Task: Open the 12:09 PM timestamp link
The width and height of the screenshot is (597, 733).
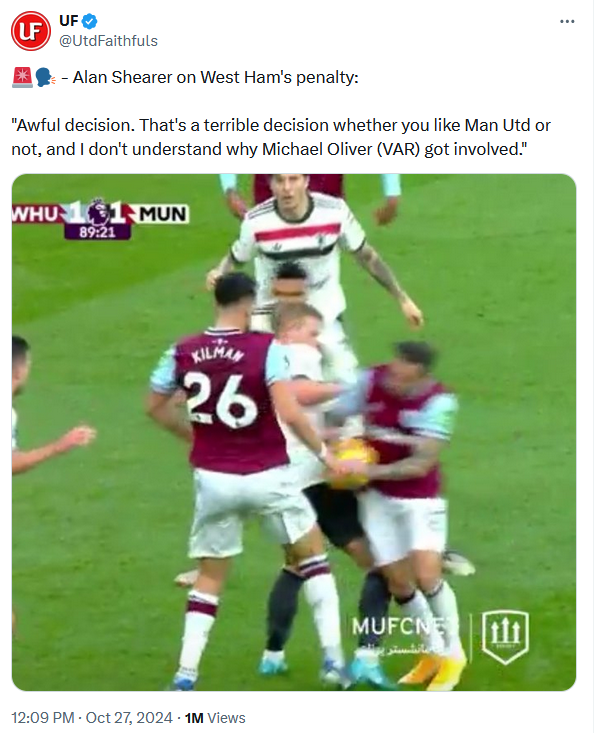Action: tap(43, 718)
